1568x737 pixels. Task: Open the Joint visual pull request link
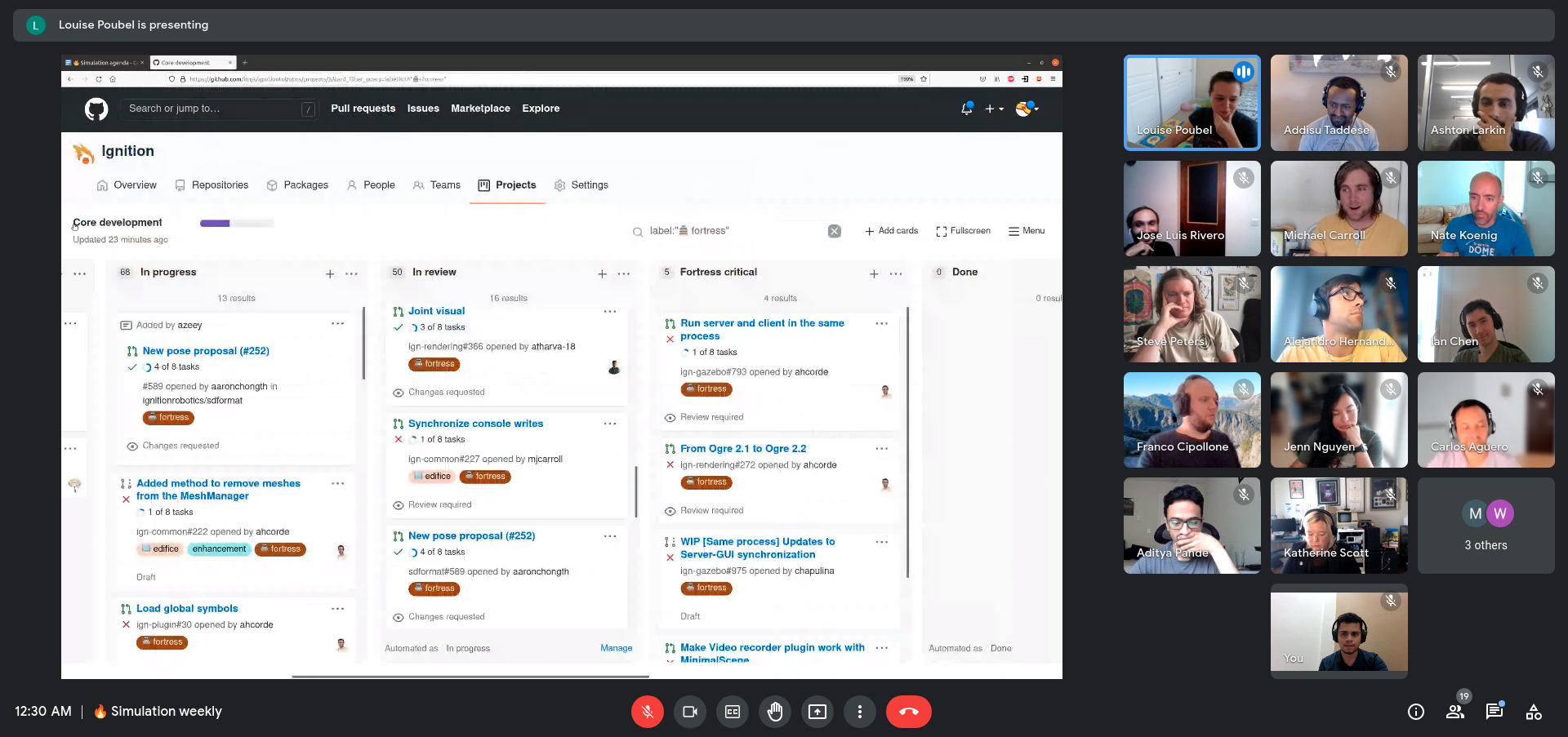coord(436,311)
